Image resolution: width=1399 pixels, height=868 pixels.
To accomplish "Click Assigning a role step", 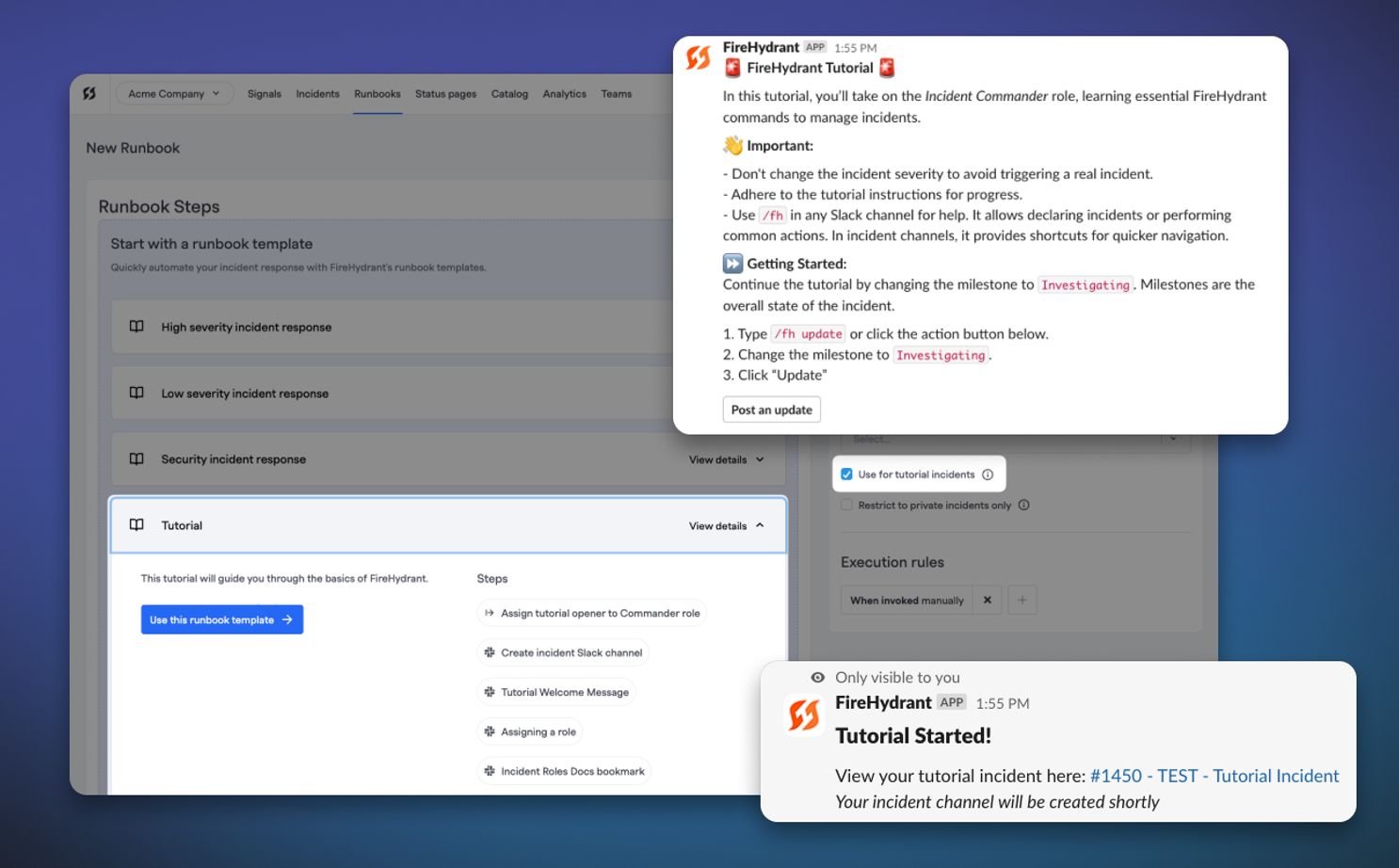I will pos(529,731).
